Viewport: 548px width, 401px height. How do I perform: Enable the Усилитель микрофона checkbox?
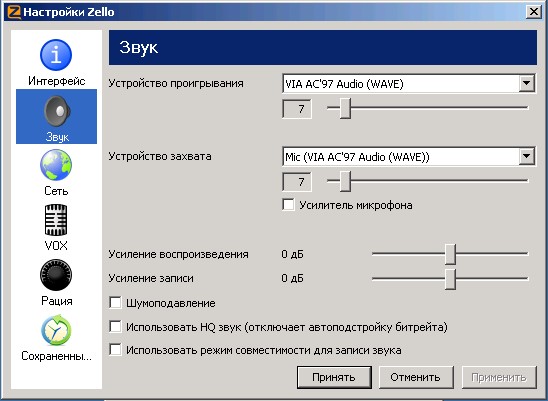point(288,205)
